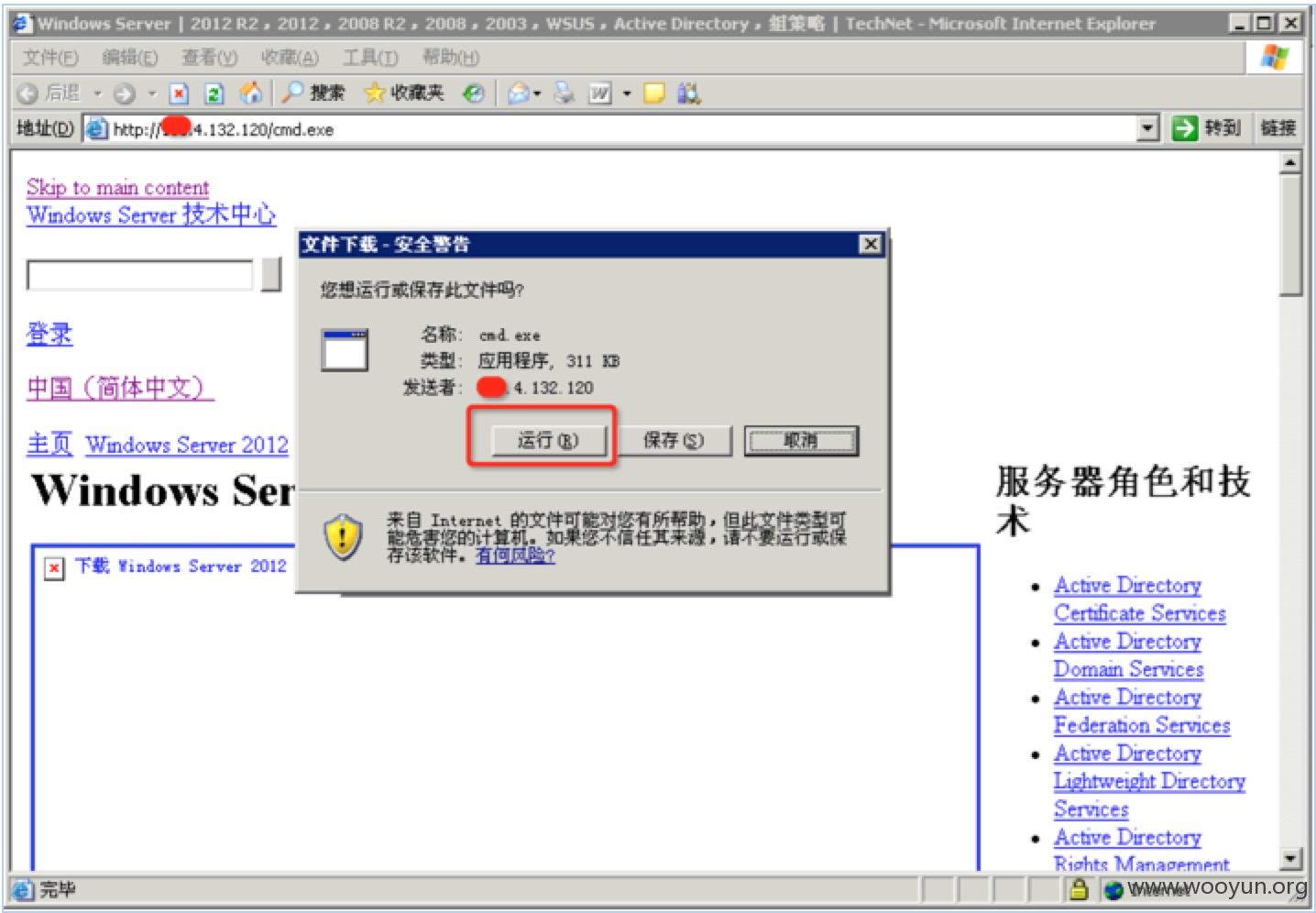Open the Back history dropdown arrow

point(97,93)
